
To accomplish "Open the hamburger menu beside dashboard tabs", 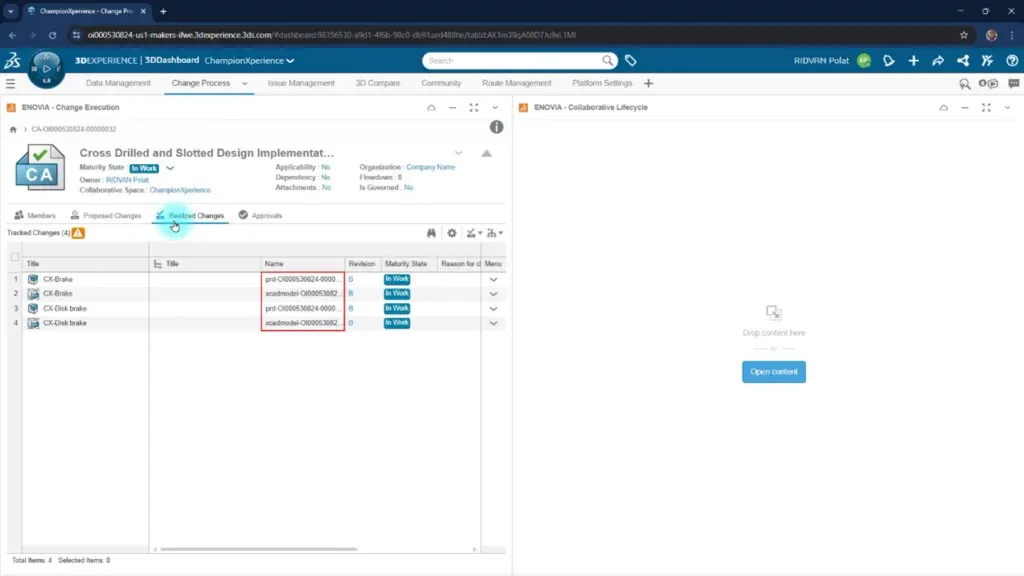I will click(x=10, y=84).
